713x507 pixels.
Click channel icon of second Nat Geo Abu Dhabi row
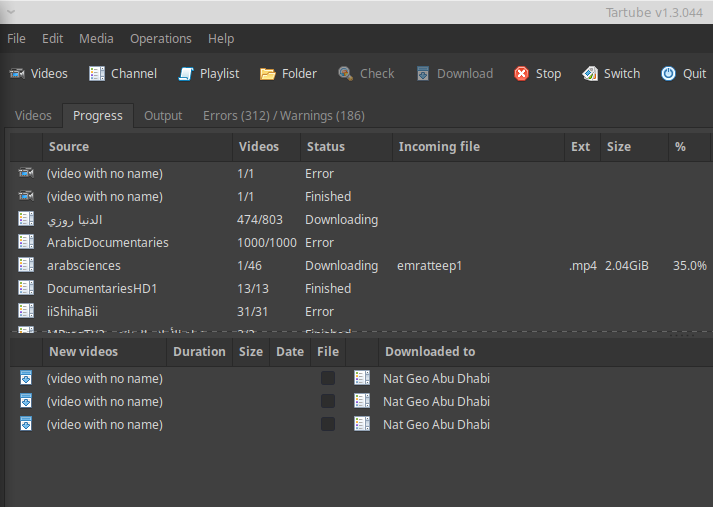coord(362,401)
